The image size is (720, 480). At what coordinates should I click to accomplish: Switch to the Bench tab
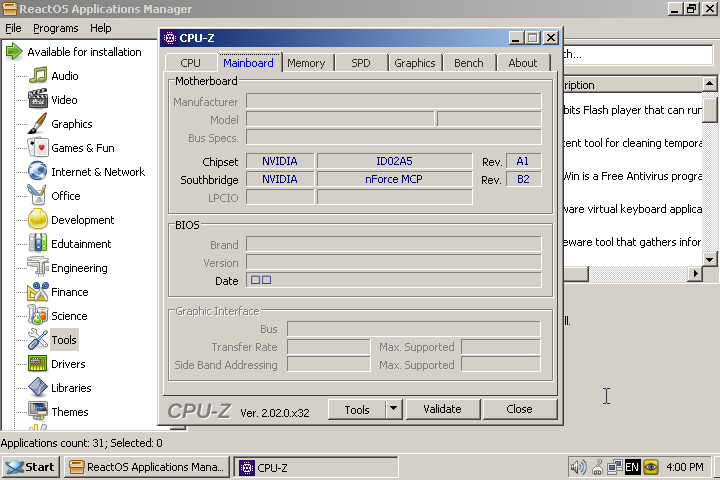click(469, 63)
